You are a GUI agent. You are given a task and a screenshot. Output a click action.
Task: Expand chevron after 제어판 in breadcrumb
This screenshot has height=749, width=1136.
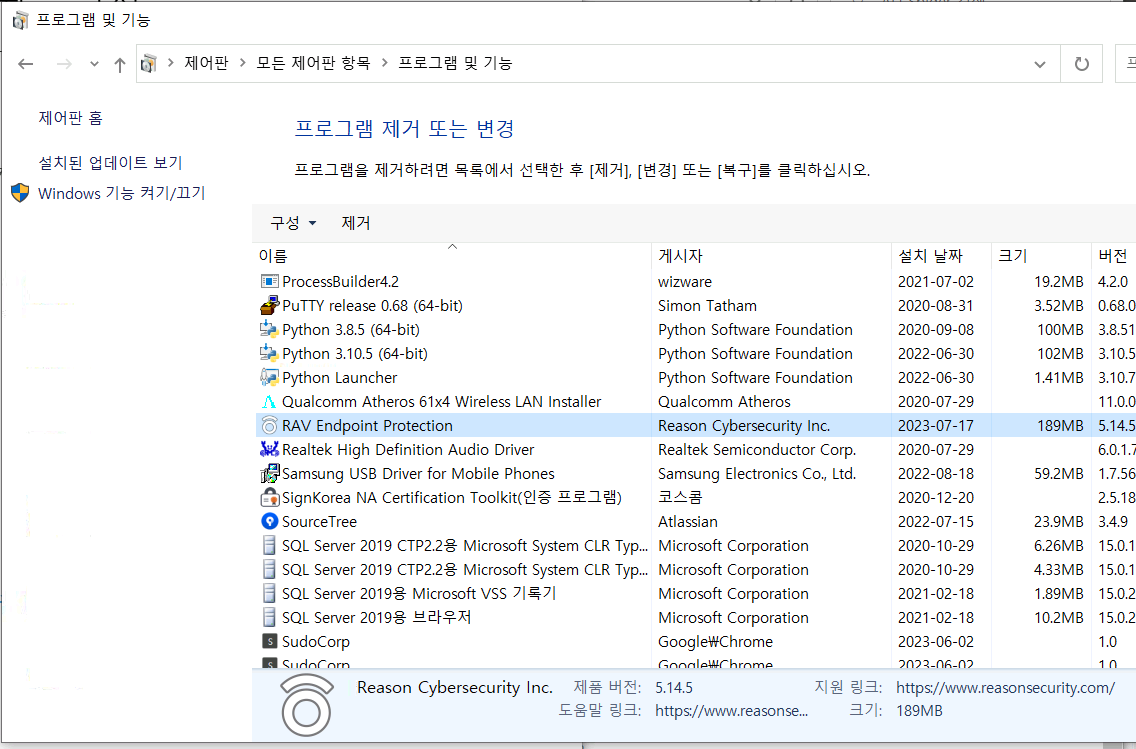242,63
